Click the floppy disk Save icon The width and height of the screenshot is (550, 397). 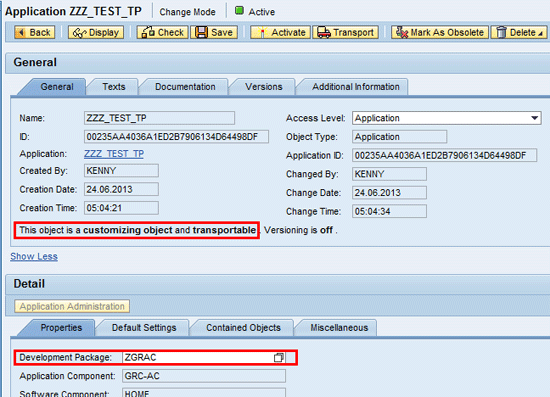point(201,32)
